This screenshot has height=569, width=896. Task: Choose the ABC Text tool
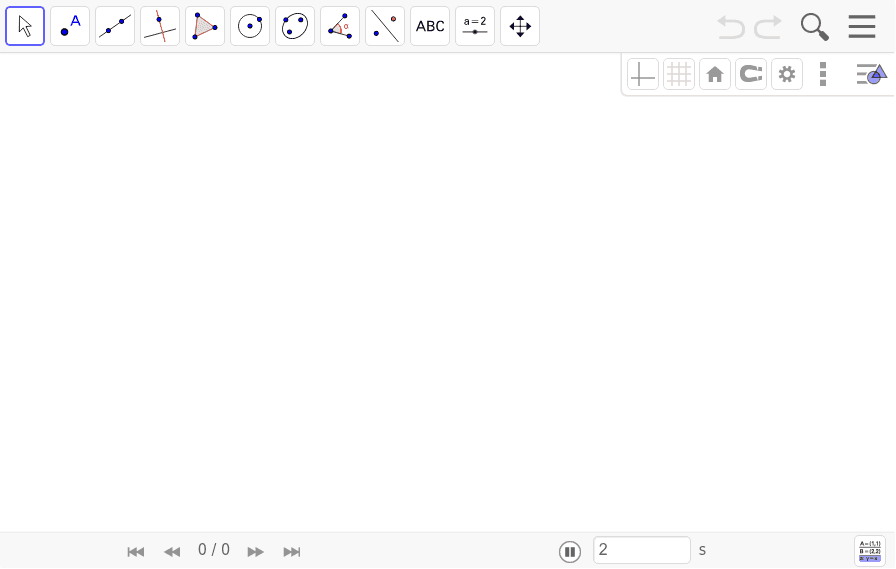pyautogui.click(x=430, y=26)
